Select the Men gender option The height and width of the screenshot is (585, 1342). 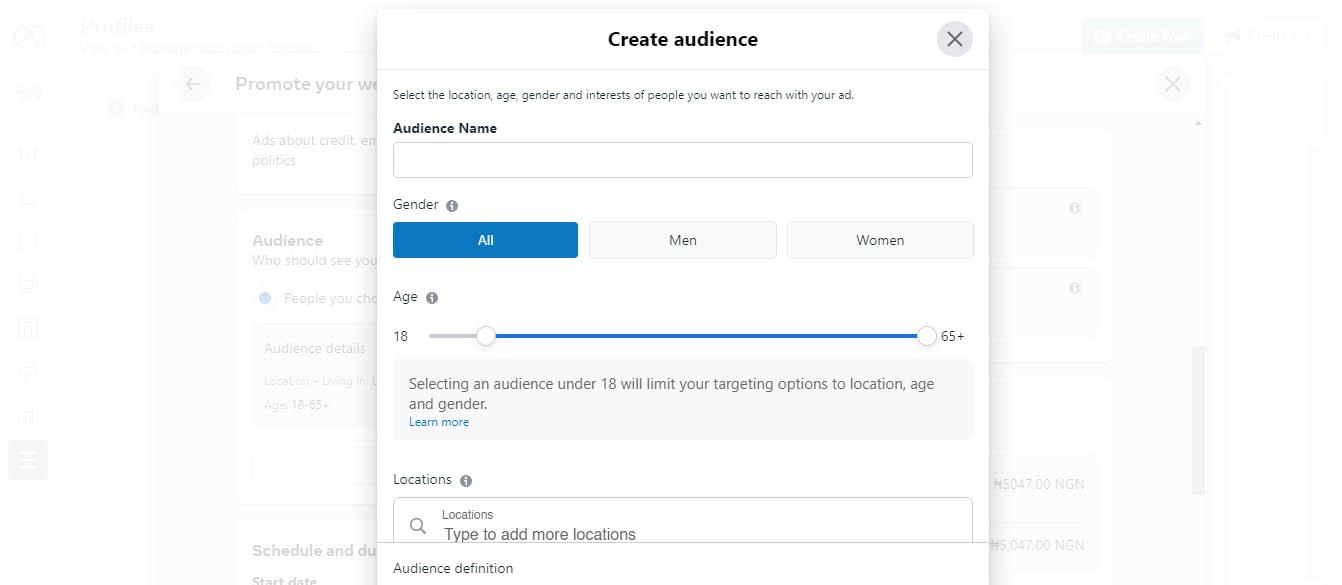(x=682, y=240)
